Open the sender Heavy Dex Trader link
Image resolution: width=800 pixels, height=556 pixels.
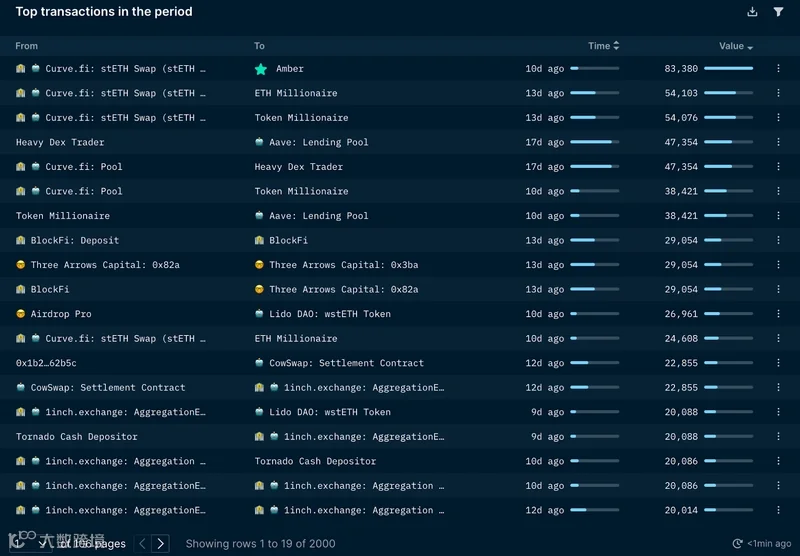[x=60, y=142]
